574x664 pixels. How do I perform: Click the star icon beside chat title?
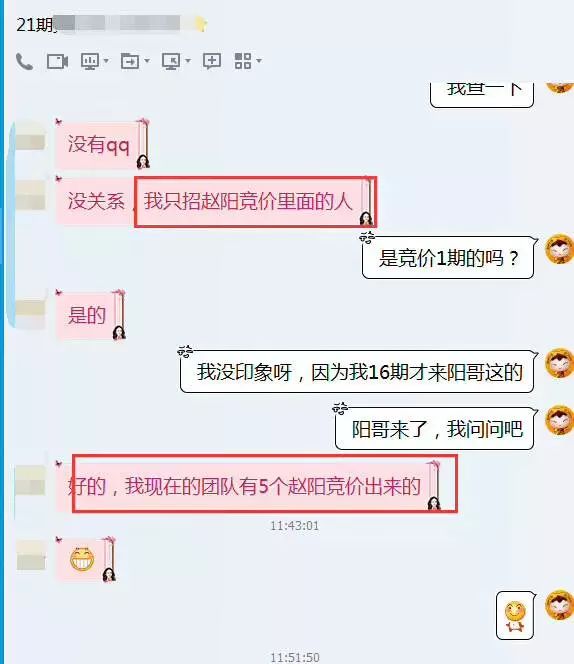tap(201, 24)
